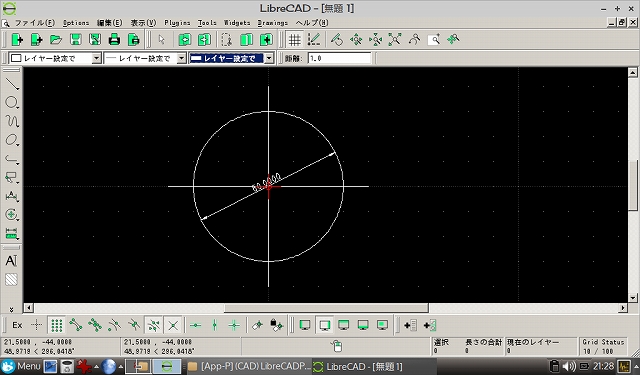This screenshot has height=375, width=640.
Task: Click the horizontal scrollbar right arrow
Action: point(623,308)
